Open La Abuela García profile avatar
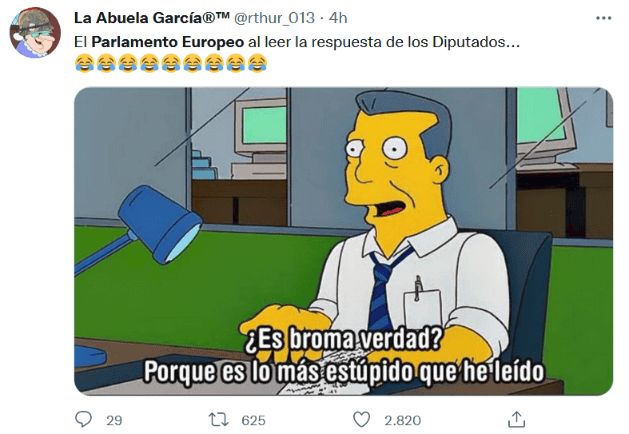The width and height of the screenshot is (629, 434). (35, 33)
